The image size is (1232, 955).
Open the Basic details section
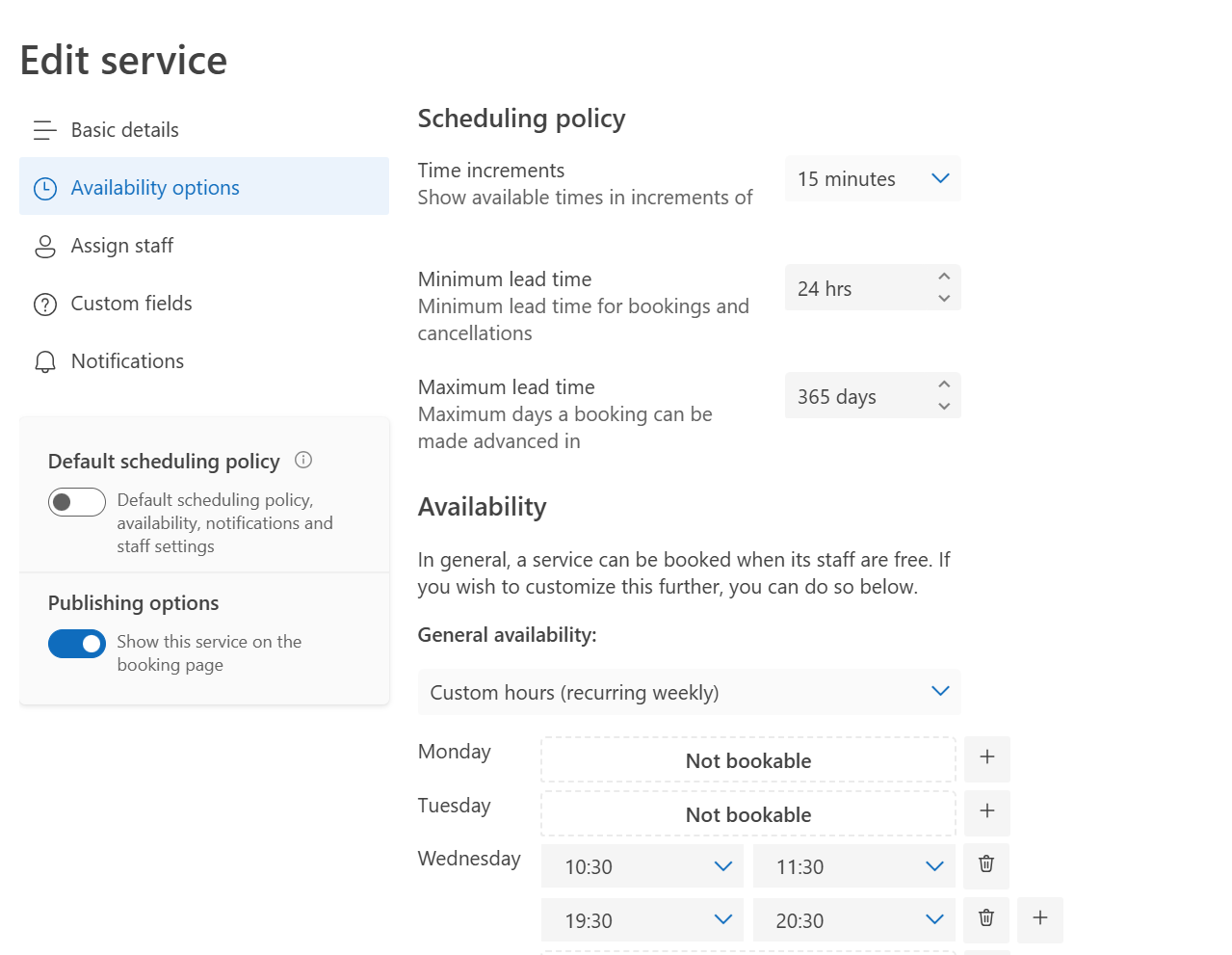click(203, 130)
